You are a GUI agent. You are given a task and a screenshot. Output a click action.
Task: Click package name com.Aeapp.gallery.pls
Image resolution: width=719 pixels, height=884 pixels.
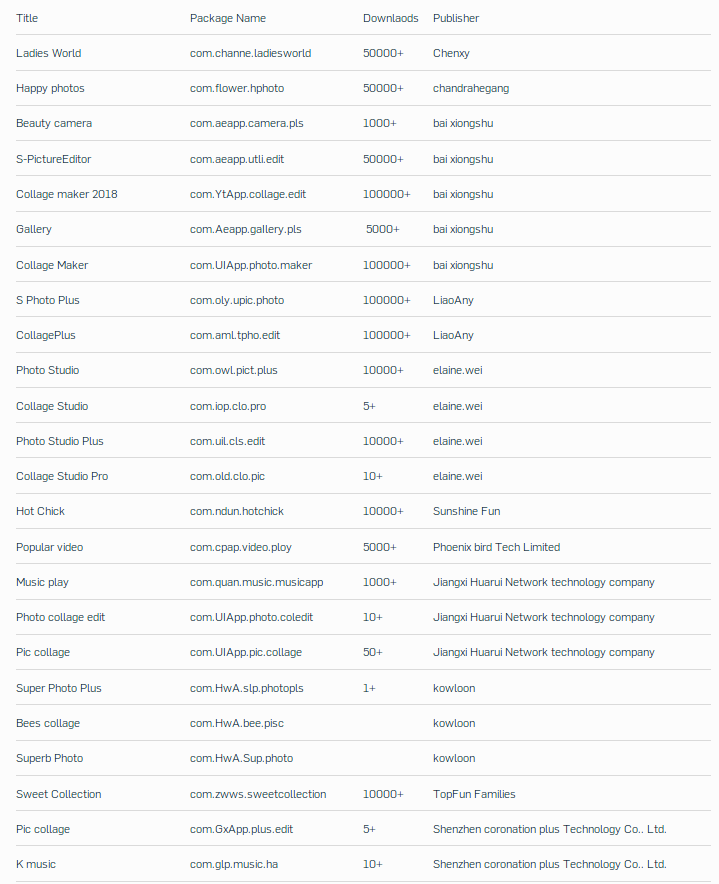245,229
